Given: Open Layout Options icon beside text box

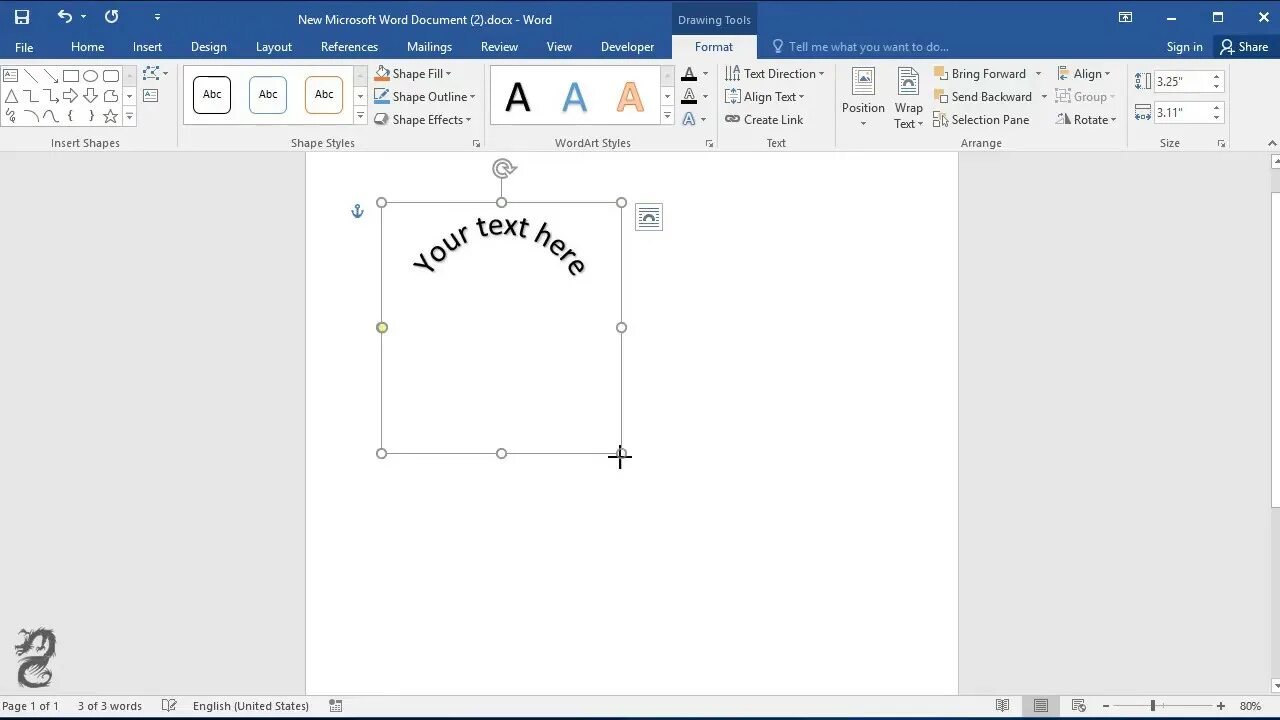Looking at the screenshot, I should click(x=649, y=217).
